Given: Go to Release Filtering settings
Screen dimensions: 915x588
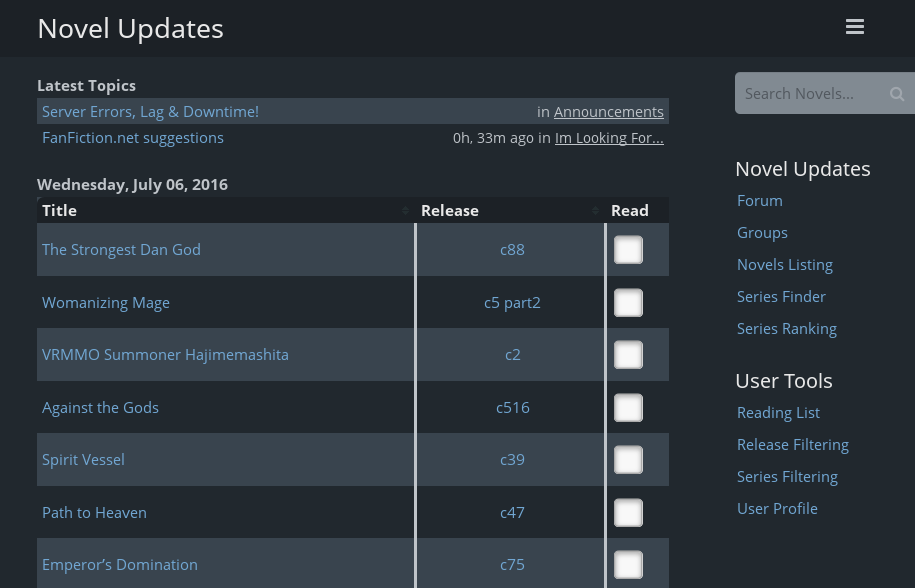Looking at the screenshot, I should point(792,444).
